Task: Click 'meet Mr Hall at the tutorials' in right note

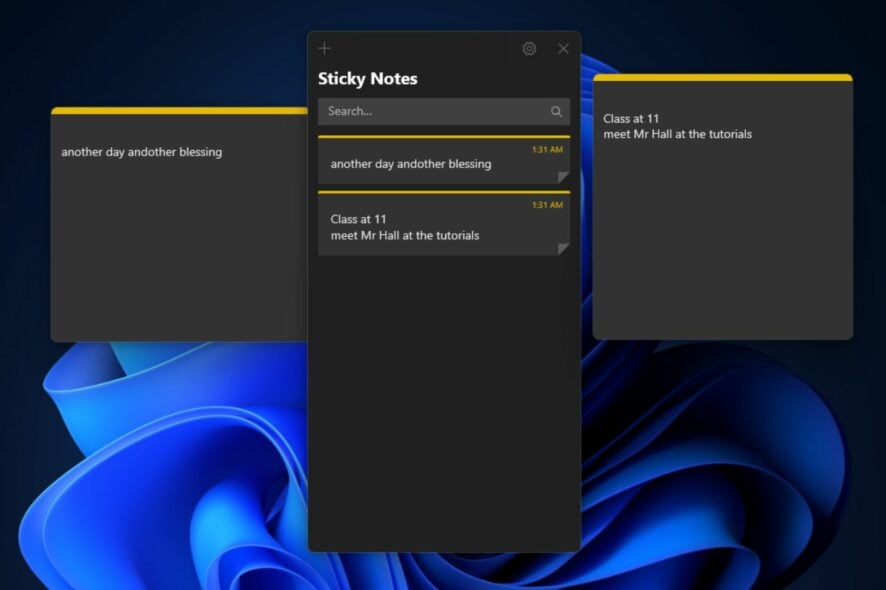Action: pyautogui.click(x=677, y=135)
